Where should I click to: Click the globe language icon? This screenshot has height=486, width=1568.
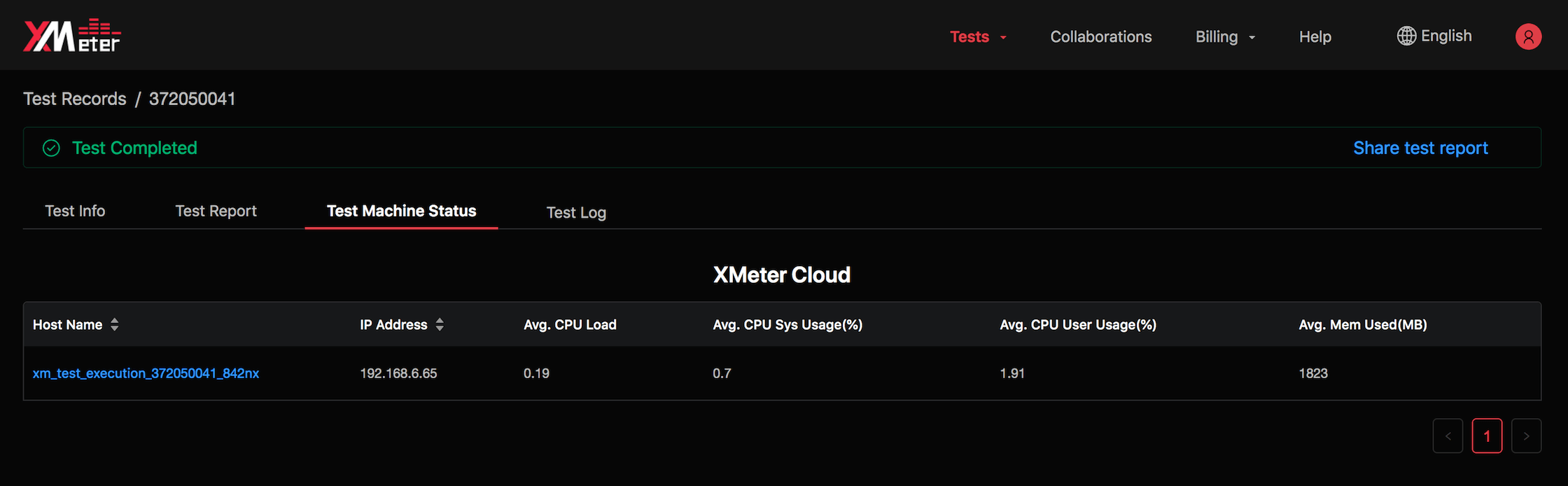(1406, 36)
